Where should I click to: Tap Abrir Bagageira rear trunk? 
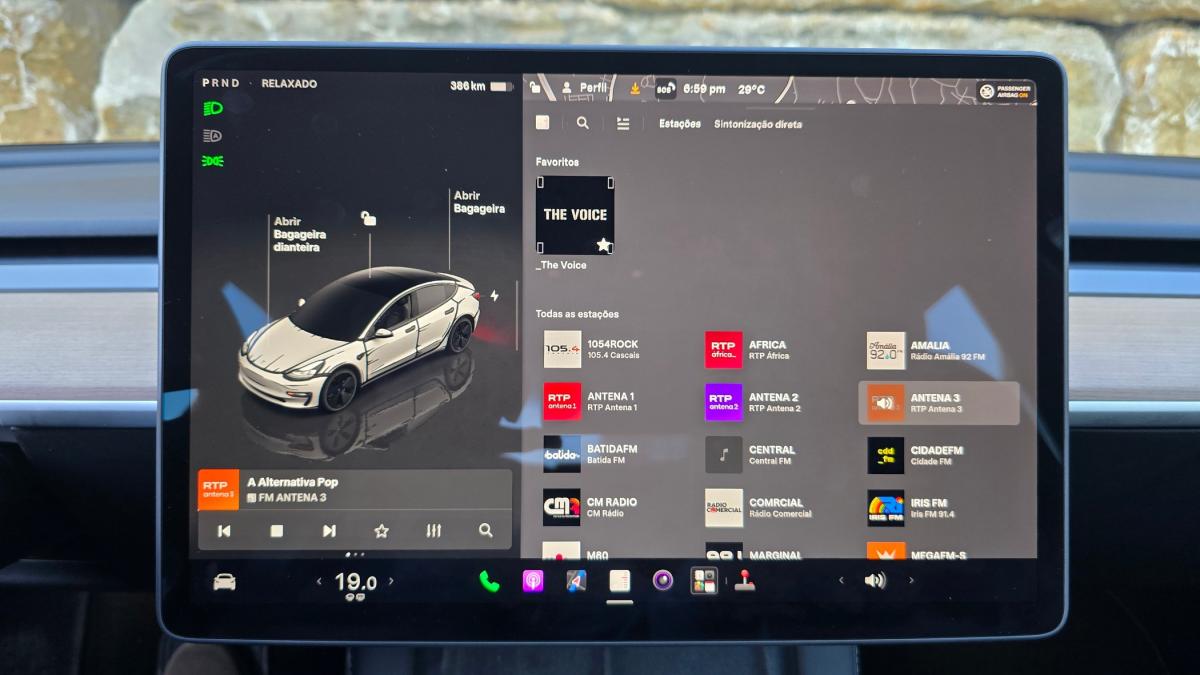point(479,202)
